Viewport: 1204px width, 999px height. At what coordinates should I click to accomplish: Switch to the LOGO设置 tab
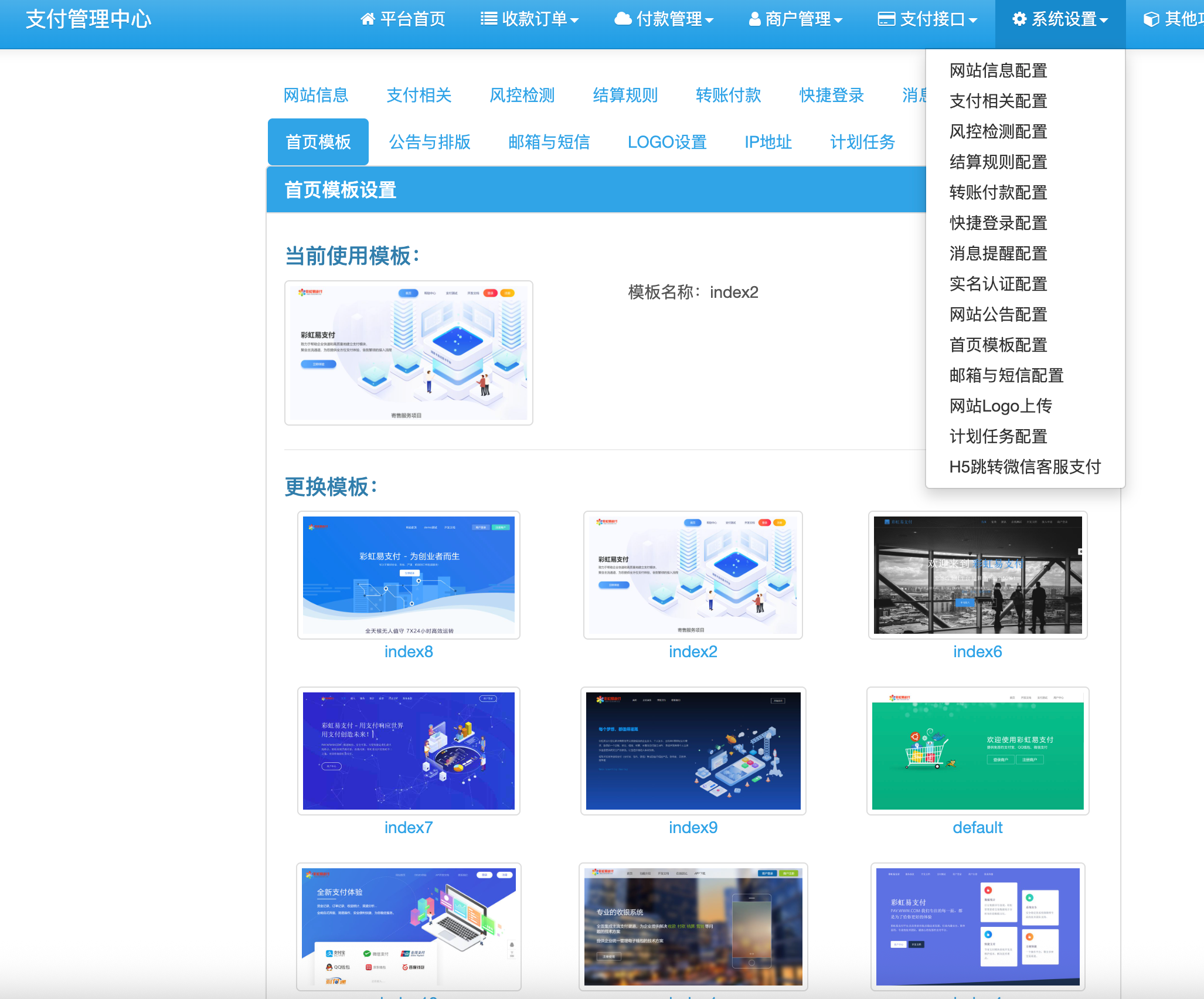tap(668, 141)
